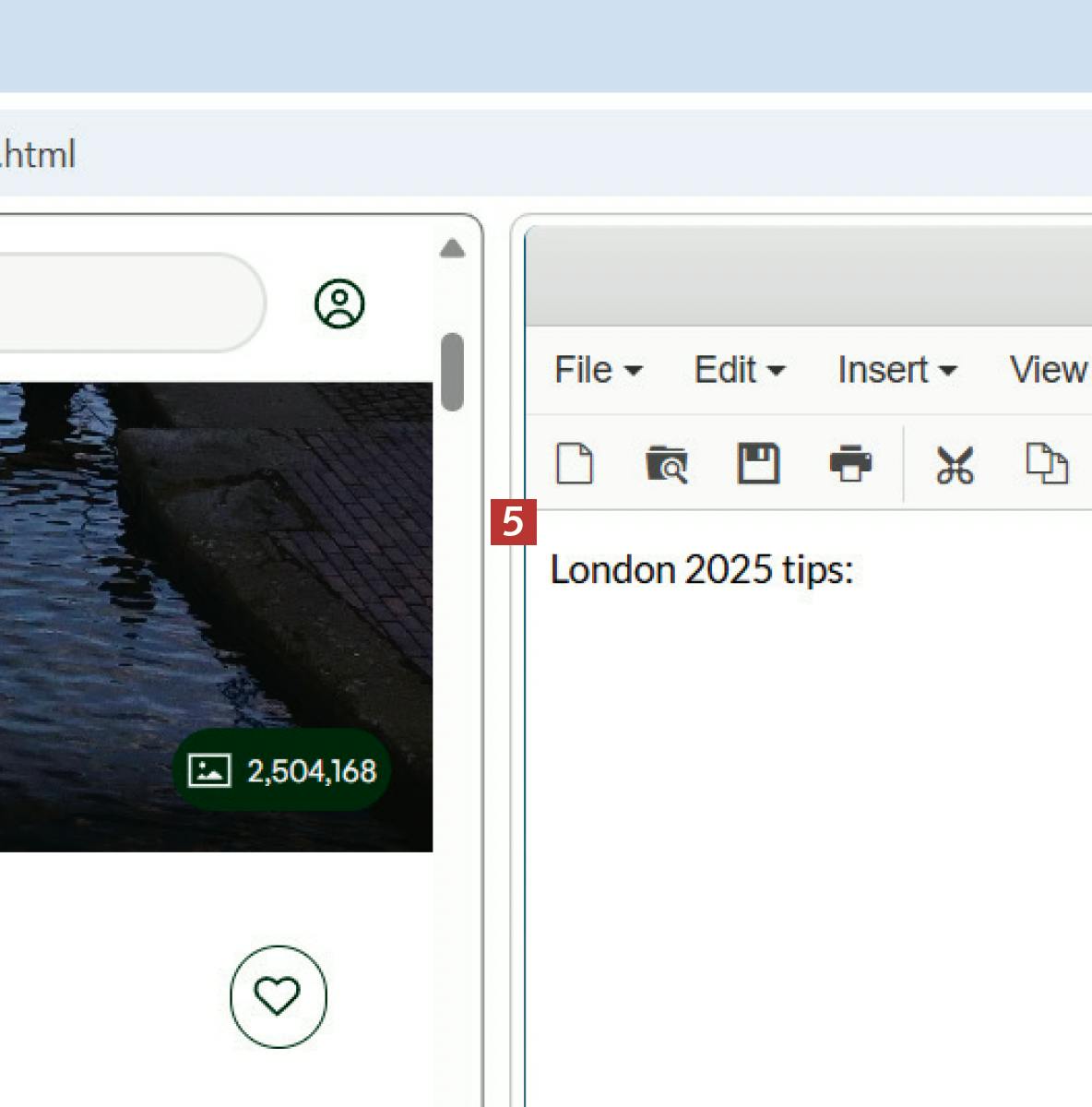
Task: Print the document using the printer icon
Action: pyautogui.click(x=849, y=463)
